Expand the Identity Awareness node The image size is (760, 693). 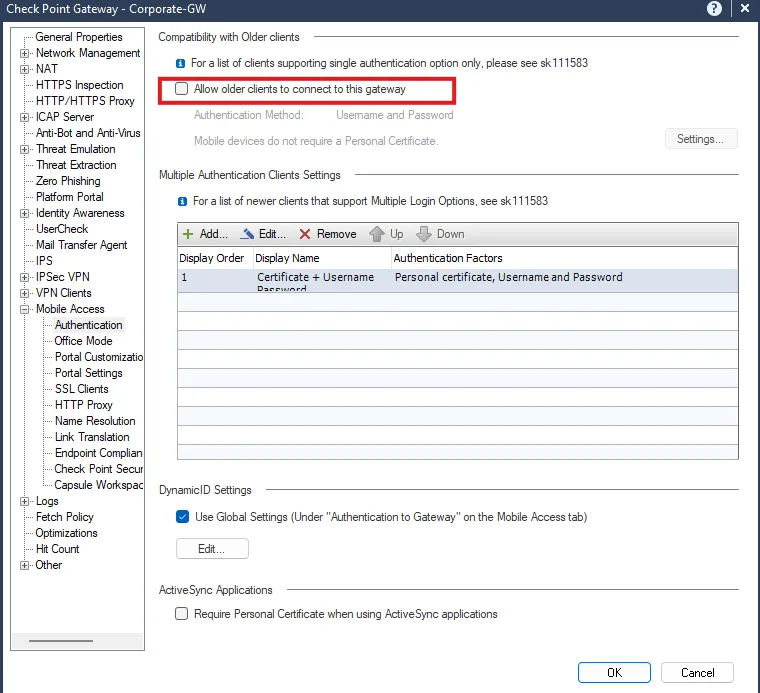pyautogui.click(x=24, y=213)
